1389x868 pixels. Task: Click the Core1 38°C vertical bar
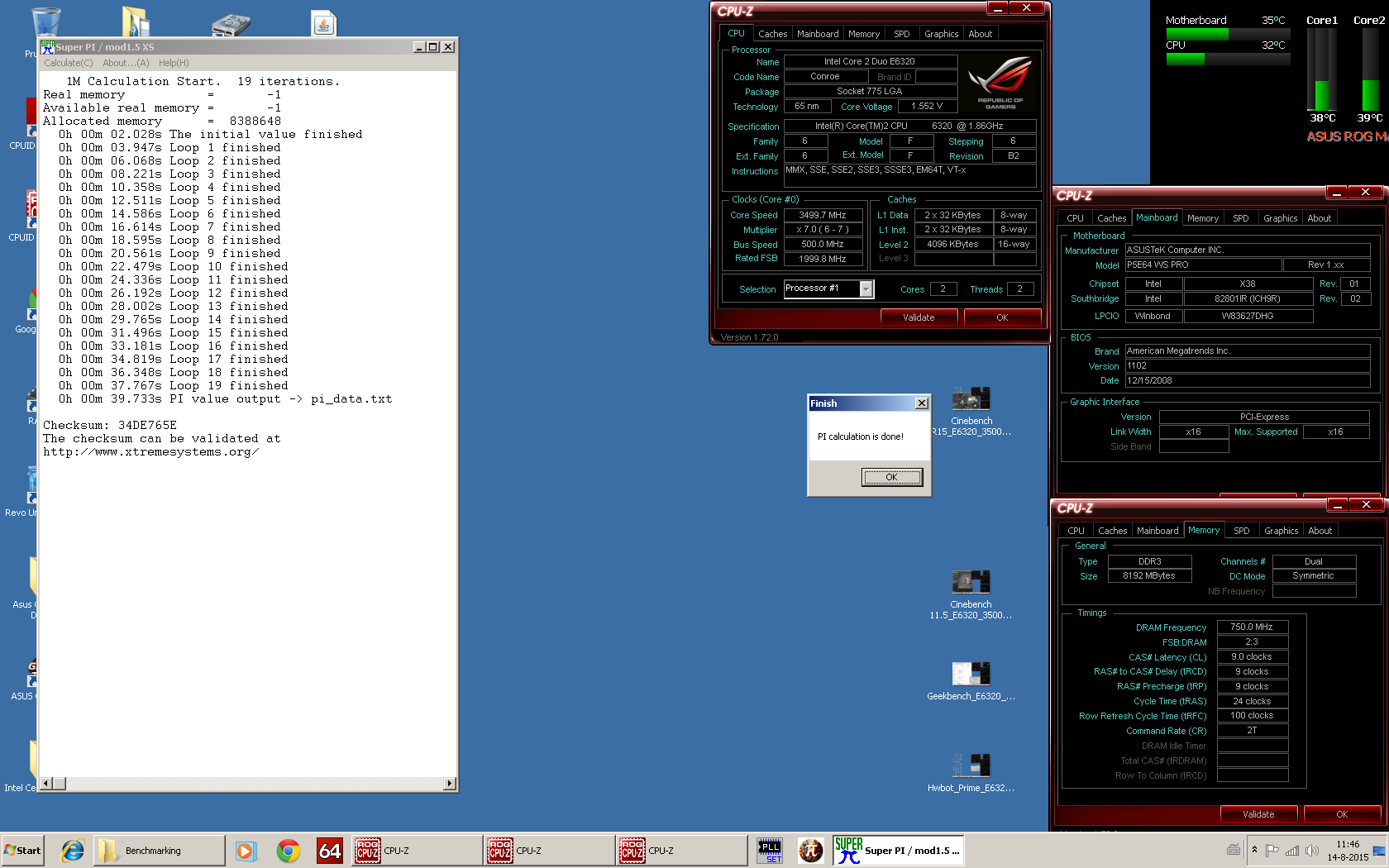point(1322,69)
